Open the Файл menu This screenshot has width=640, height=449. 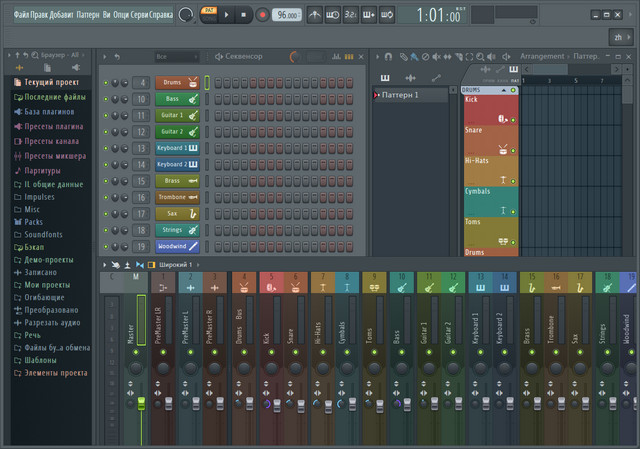[x=22, y=15]
